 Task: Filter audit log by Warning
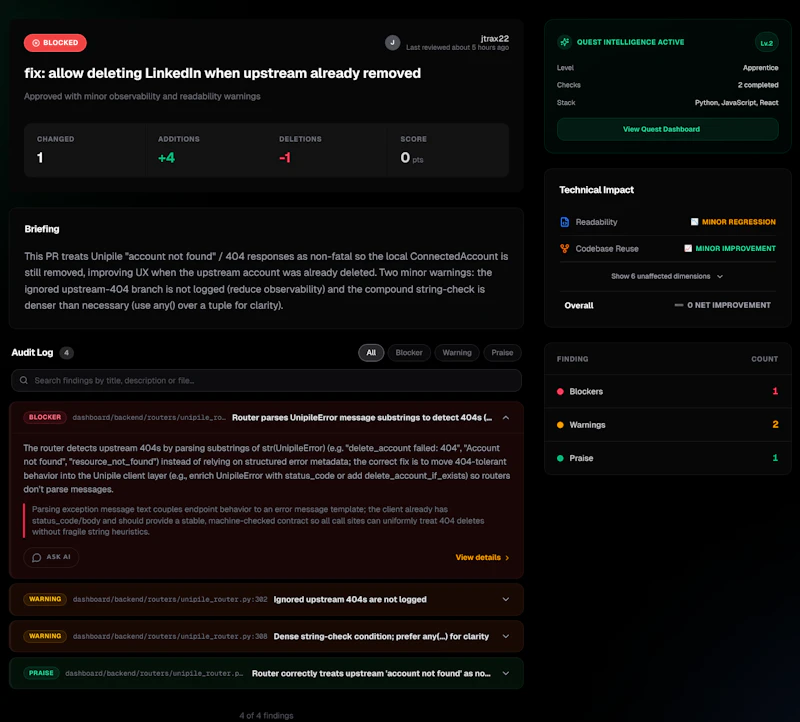click(x=457, y=353)
